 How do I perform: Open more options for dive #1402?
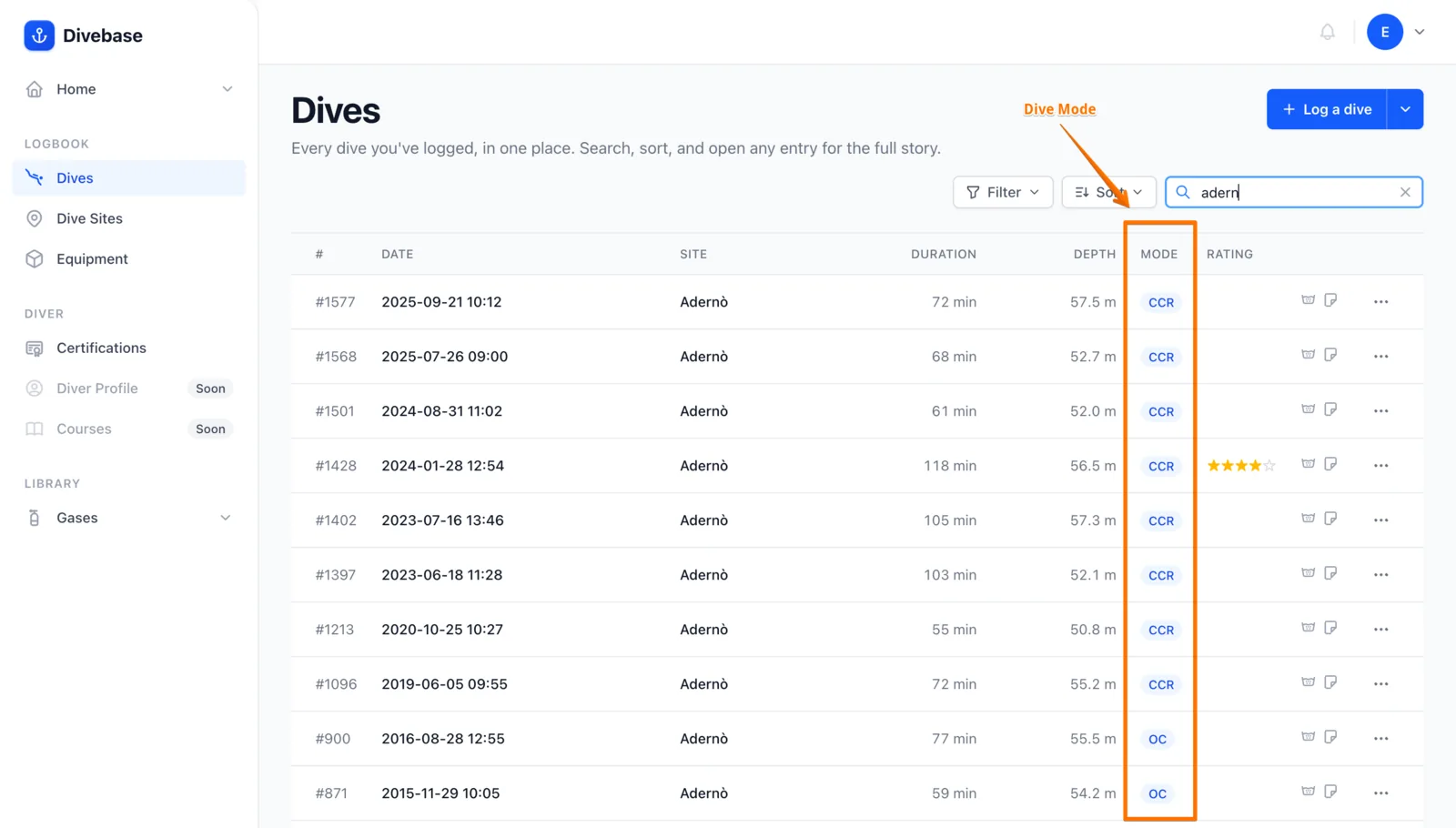pyautogui.click(x=1381, y=520)
